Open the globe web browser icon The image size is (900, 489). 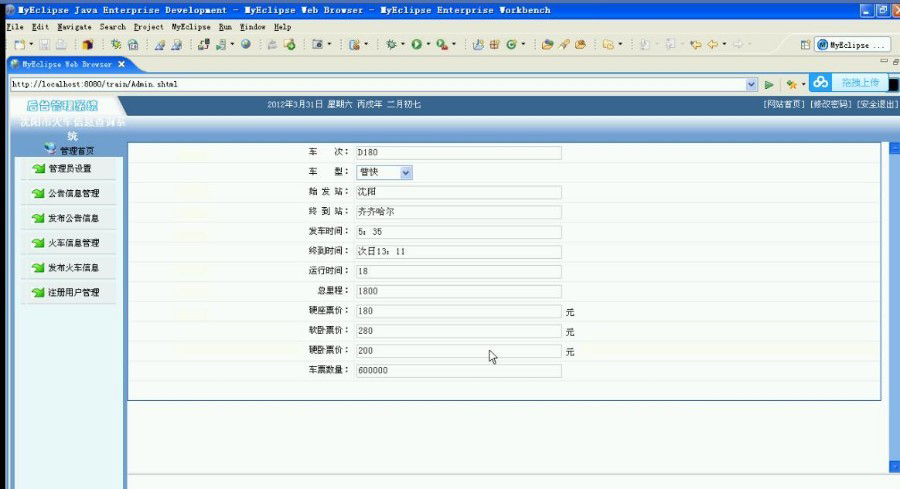[x=246, y=44]
